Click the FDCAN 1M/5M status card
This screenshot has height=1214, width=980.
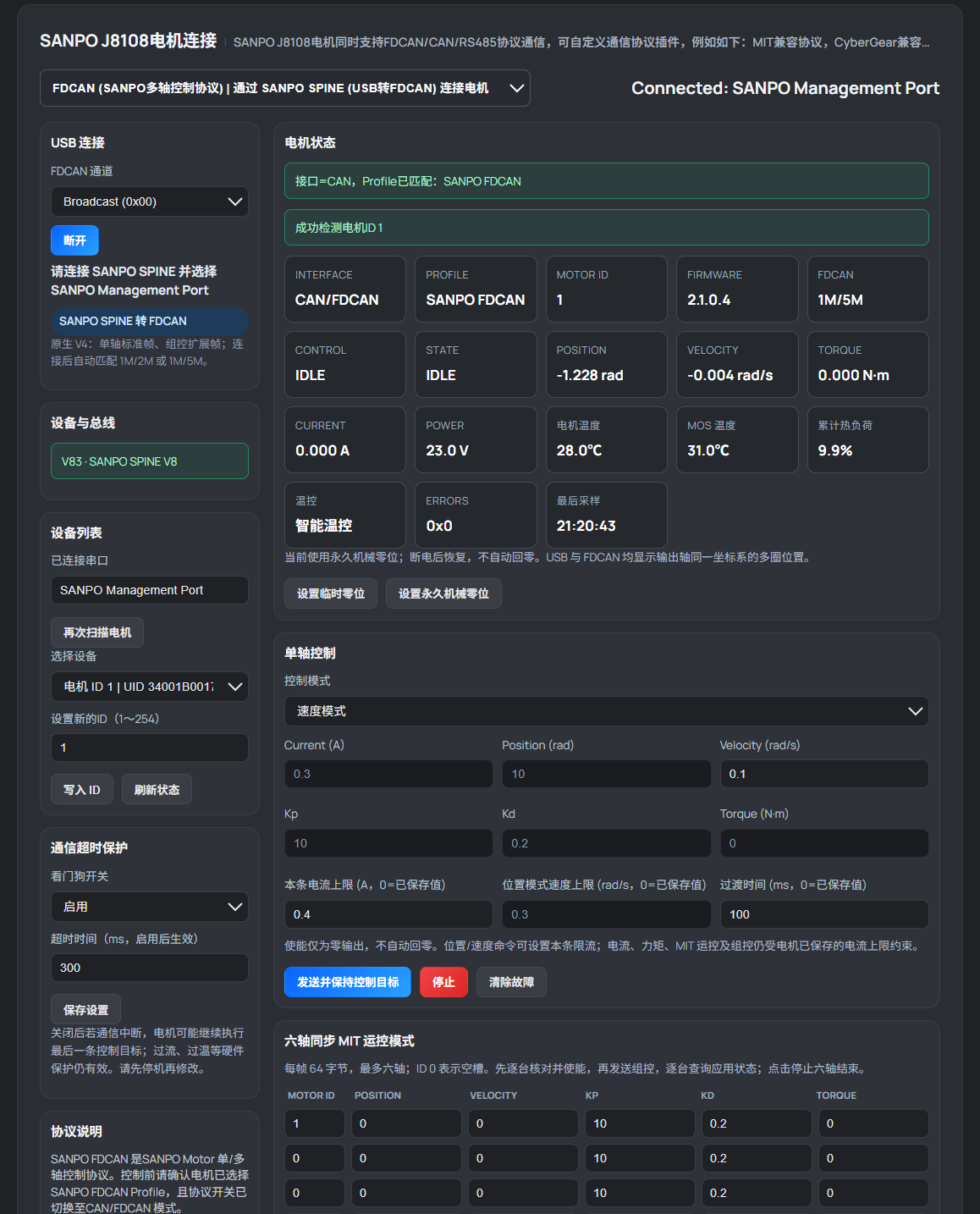coord(868,289)
